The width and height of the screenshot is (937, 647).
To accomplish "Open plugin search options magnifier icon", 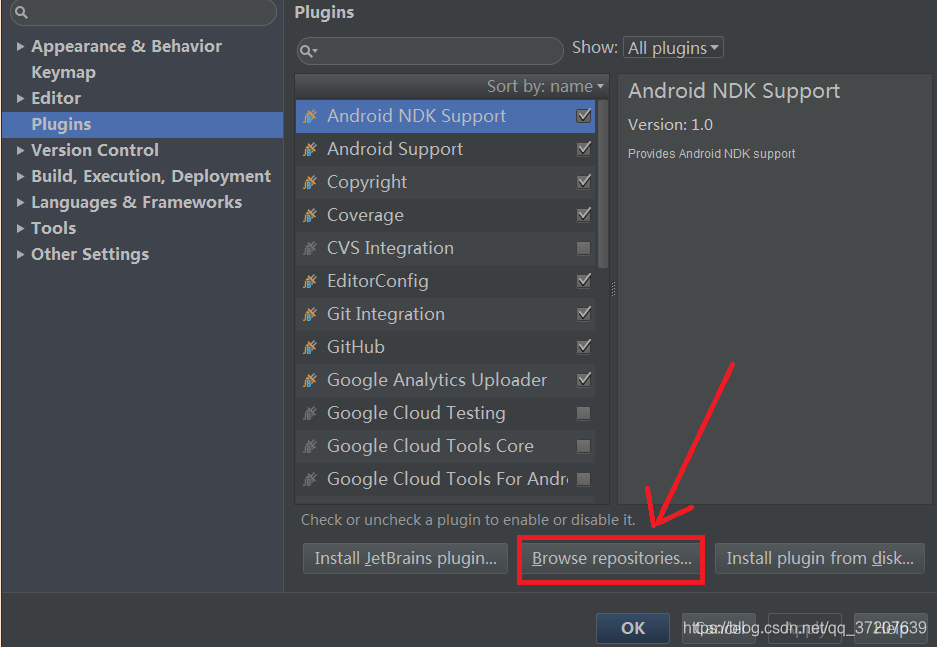I will click(308, 51).
